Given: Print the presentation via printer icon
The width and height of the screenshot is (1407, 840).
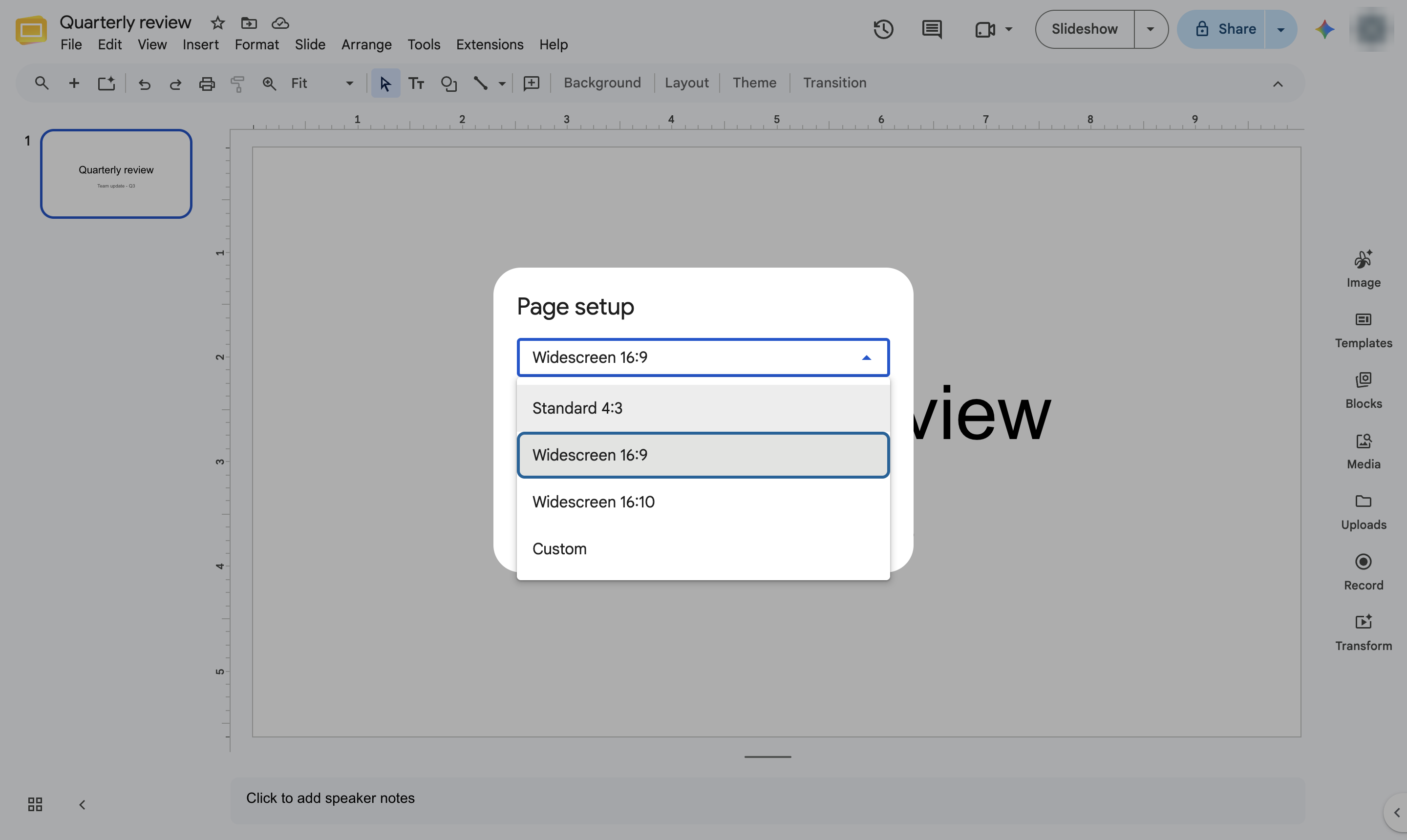Looking at the screenshot, I should [207, 84].
